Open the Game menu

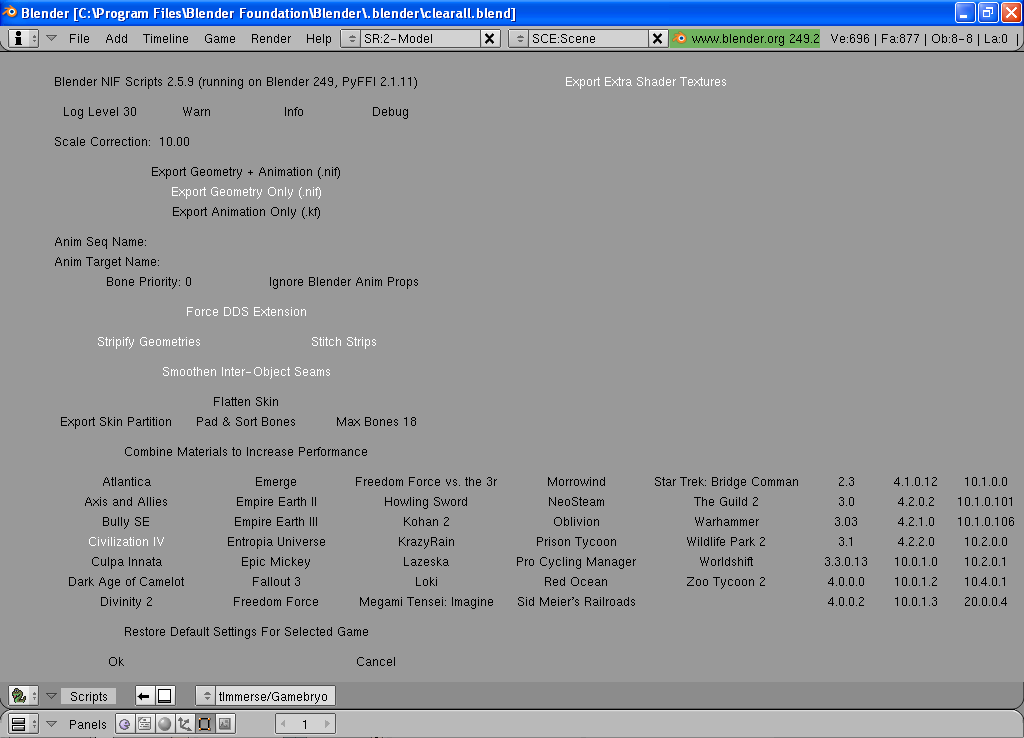click(x=219, y=39)
